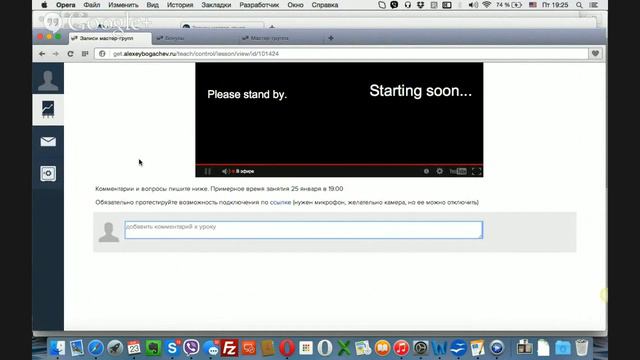
Task: Mute the video via speaker icon
Action: 225,171
